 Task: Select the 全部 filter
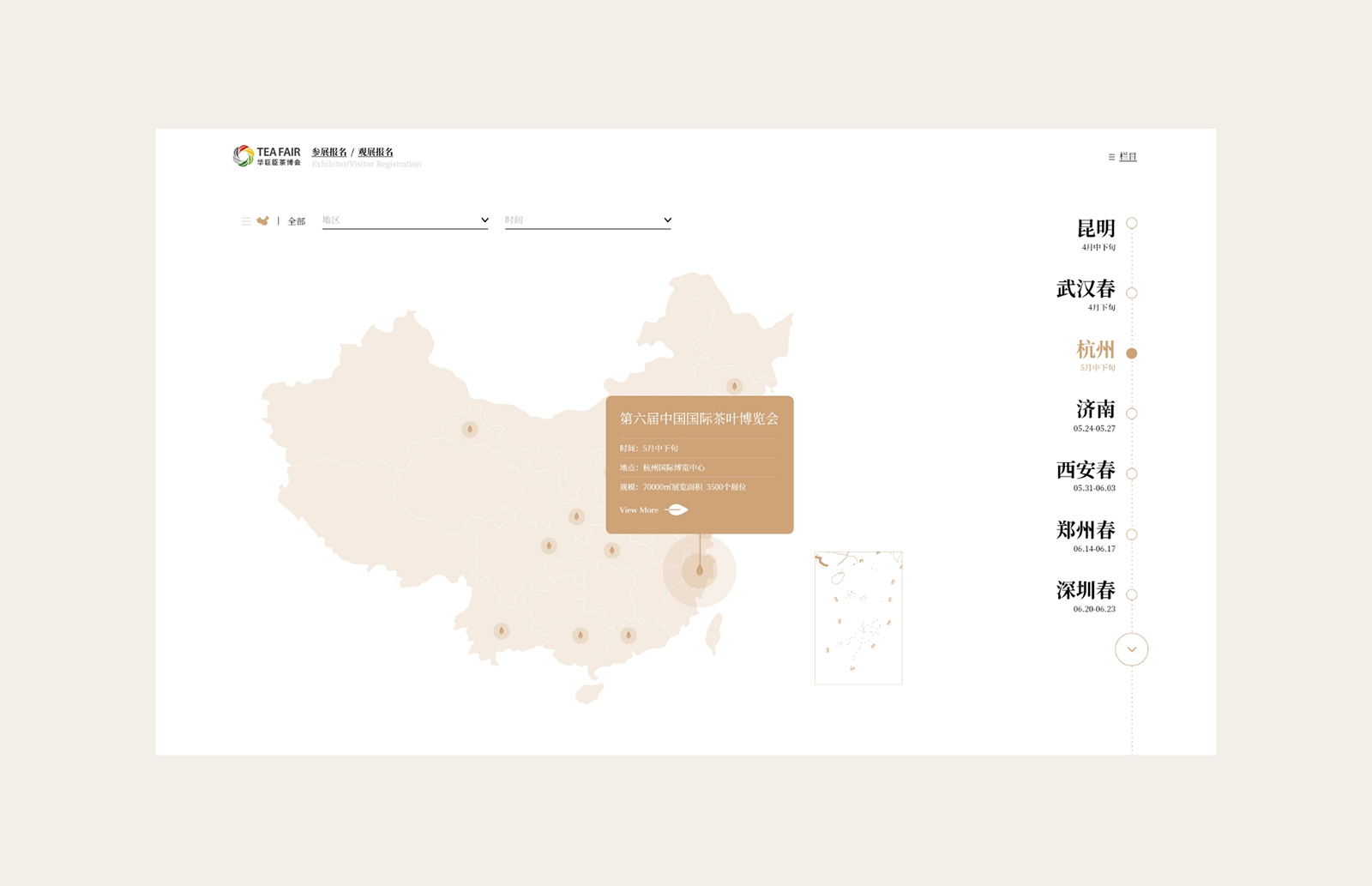(297, 221)
